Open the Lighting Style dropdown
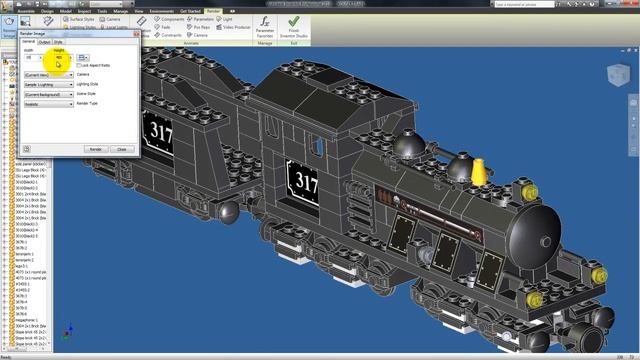Image resolution: width=640 pixels, height=360 pixels. (49, 84)
